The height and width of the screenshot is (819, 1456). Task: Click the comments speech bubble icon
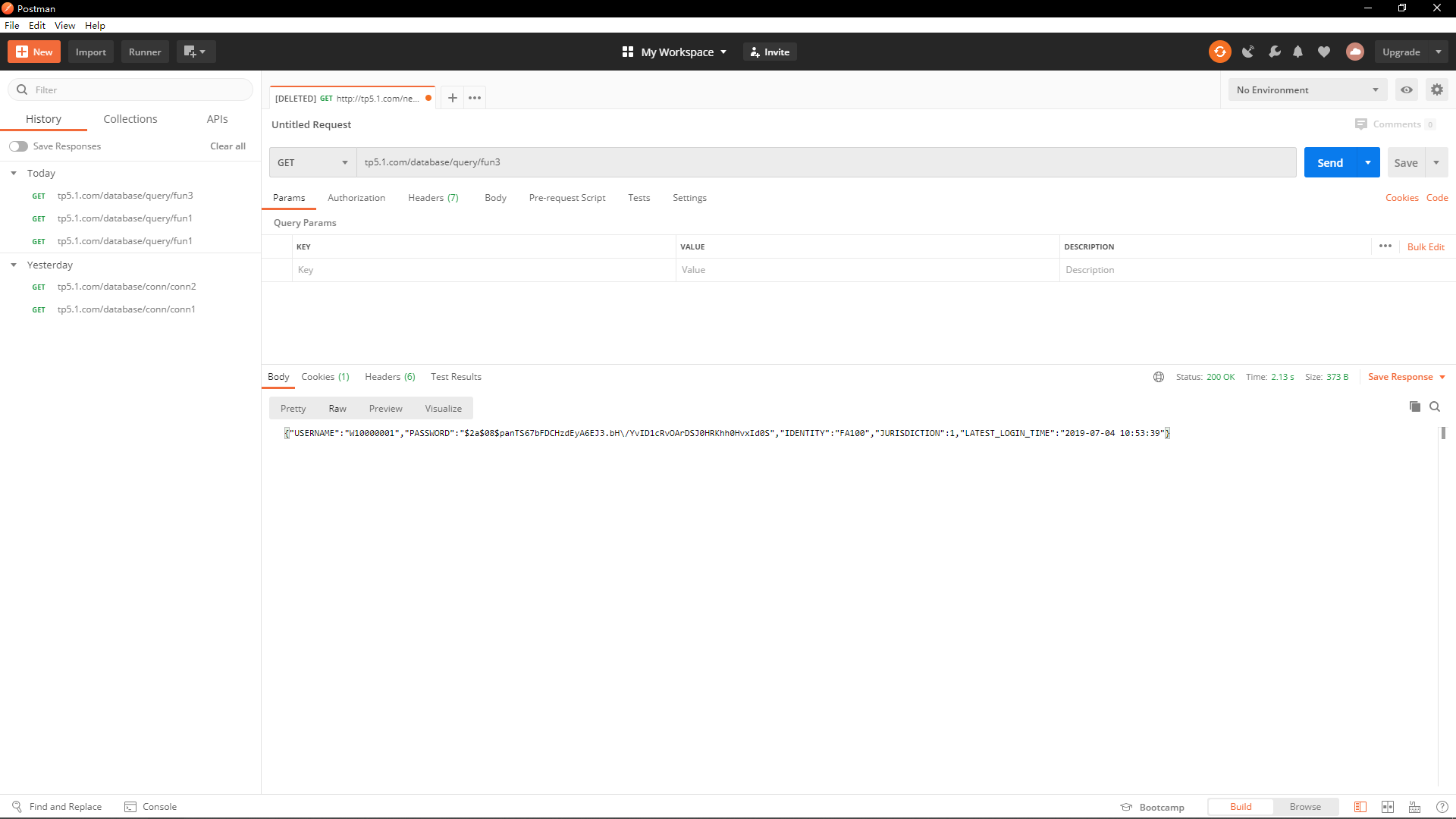coord(1361,124)
